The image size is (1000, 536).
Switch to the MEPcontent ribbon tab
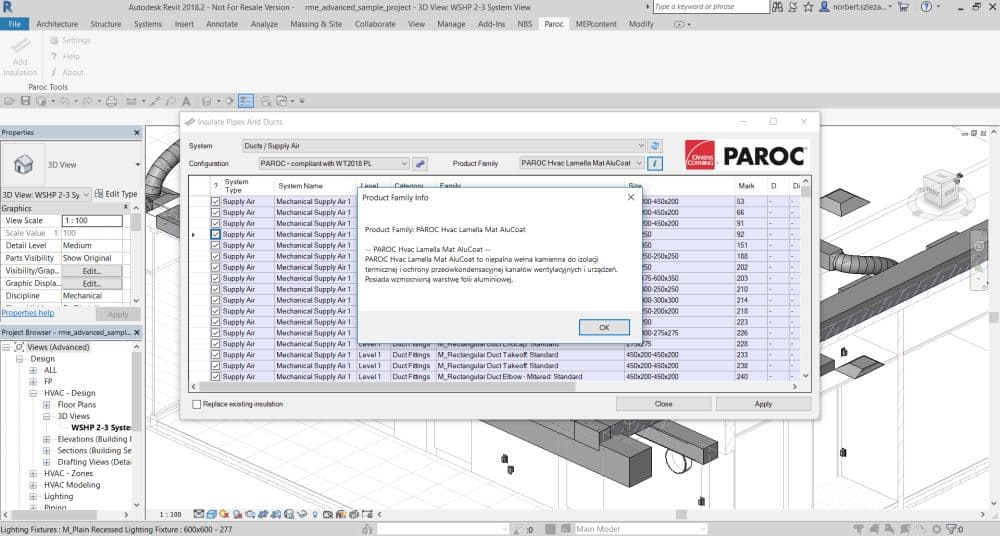[x=594, y=23]
